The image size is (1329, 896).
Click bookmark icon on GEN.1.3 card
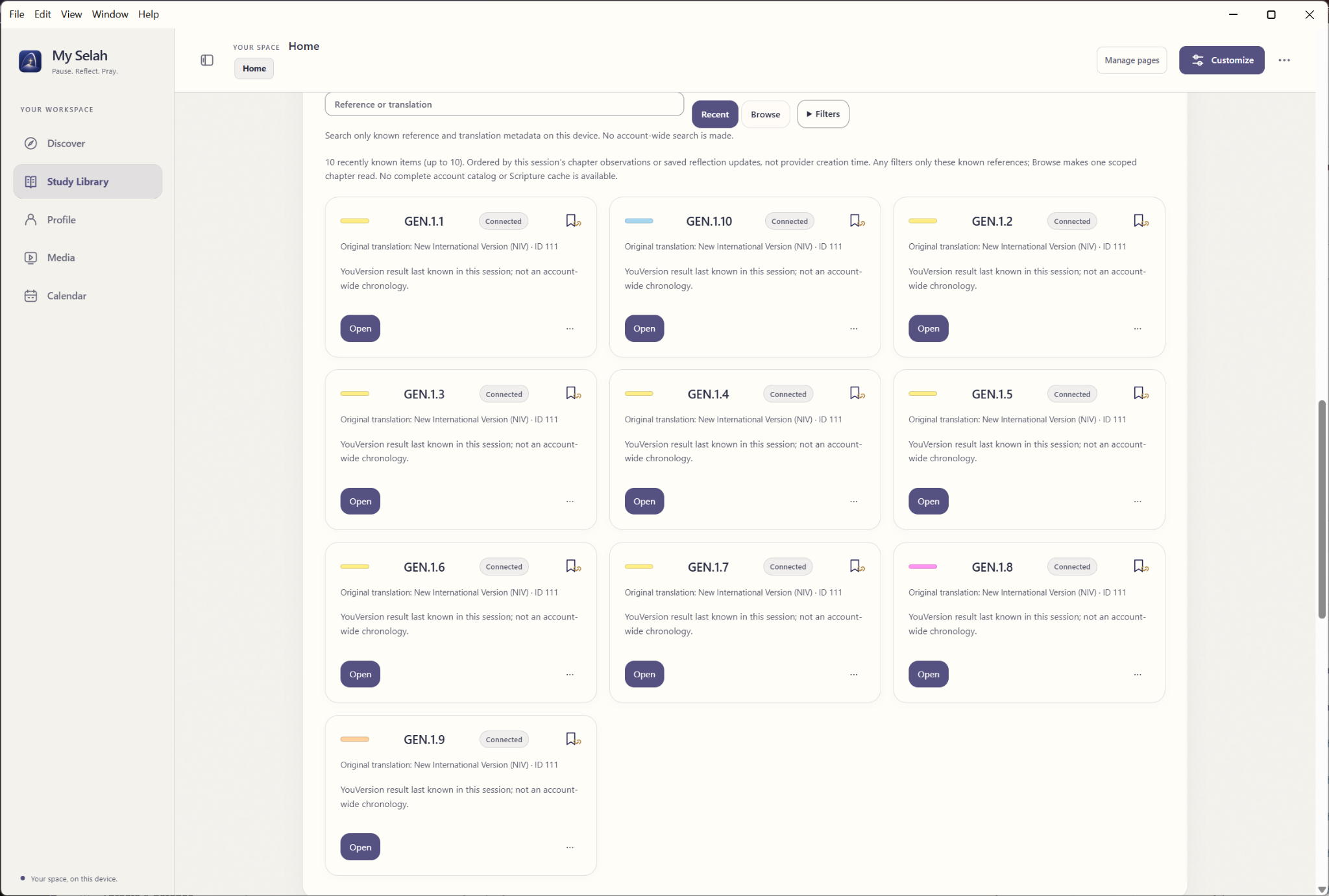point(573,393)
